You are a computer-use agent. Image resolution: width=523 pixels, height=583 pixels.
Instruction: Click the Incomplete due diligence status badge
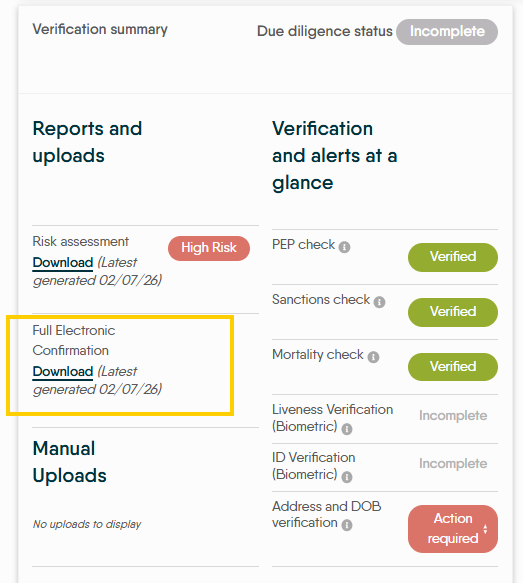pyautogui.click(x=447, y=32)
